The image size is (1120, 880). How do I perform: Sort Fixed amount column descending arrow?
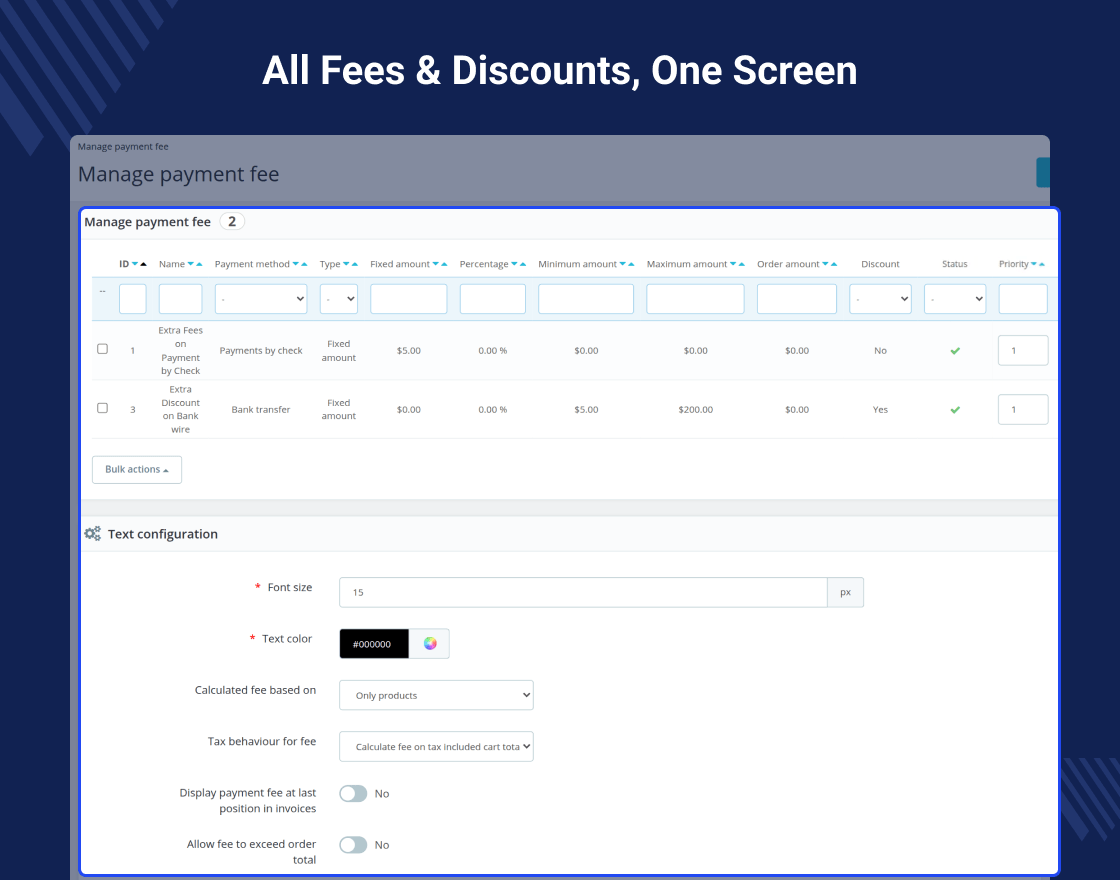coord(436,264)
